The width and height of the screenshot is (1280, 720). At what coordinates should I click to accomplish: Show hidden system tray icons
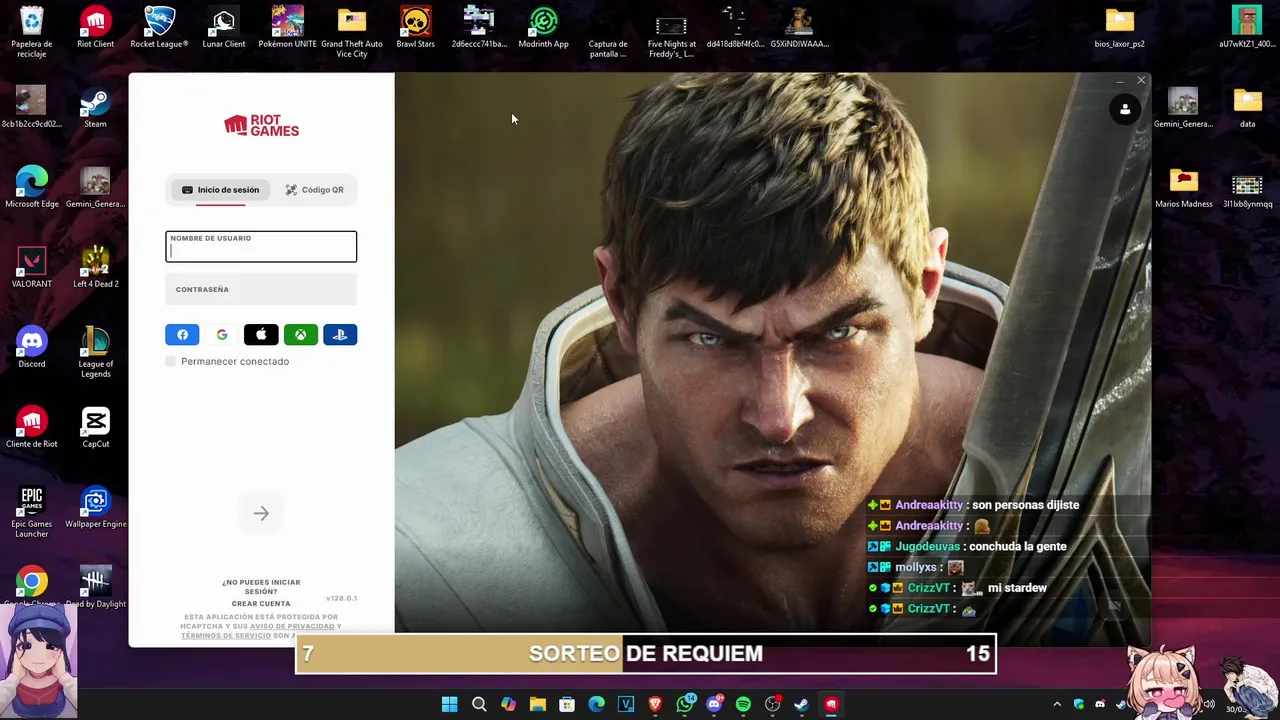click(x=1057, y=705)
